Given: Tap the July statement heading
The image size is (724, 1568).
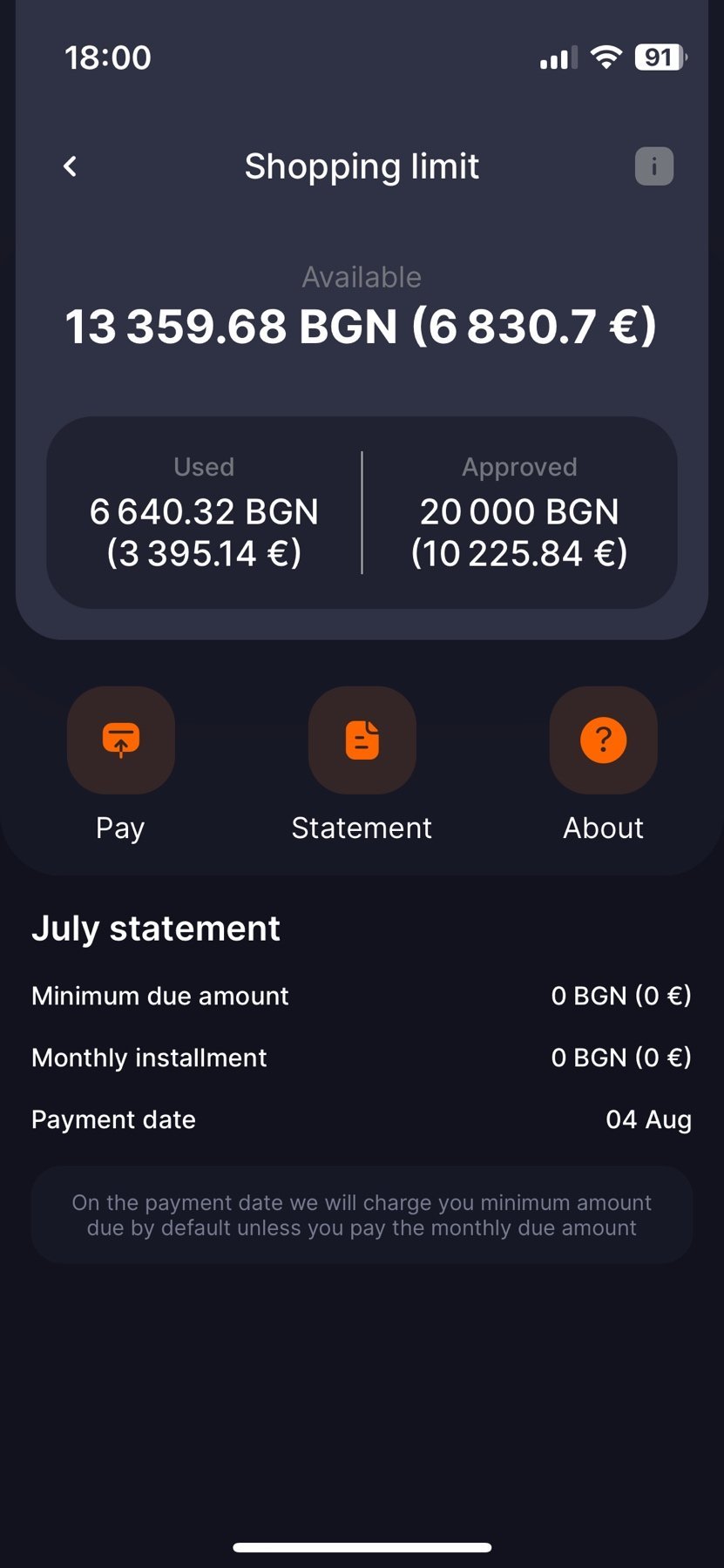Looking at the screenshot, I should pyautogui.click(x=156, y=929).
